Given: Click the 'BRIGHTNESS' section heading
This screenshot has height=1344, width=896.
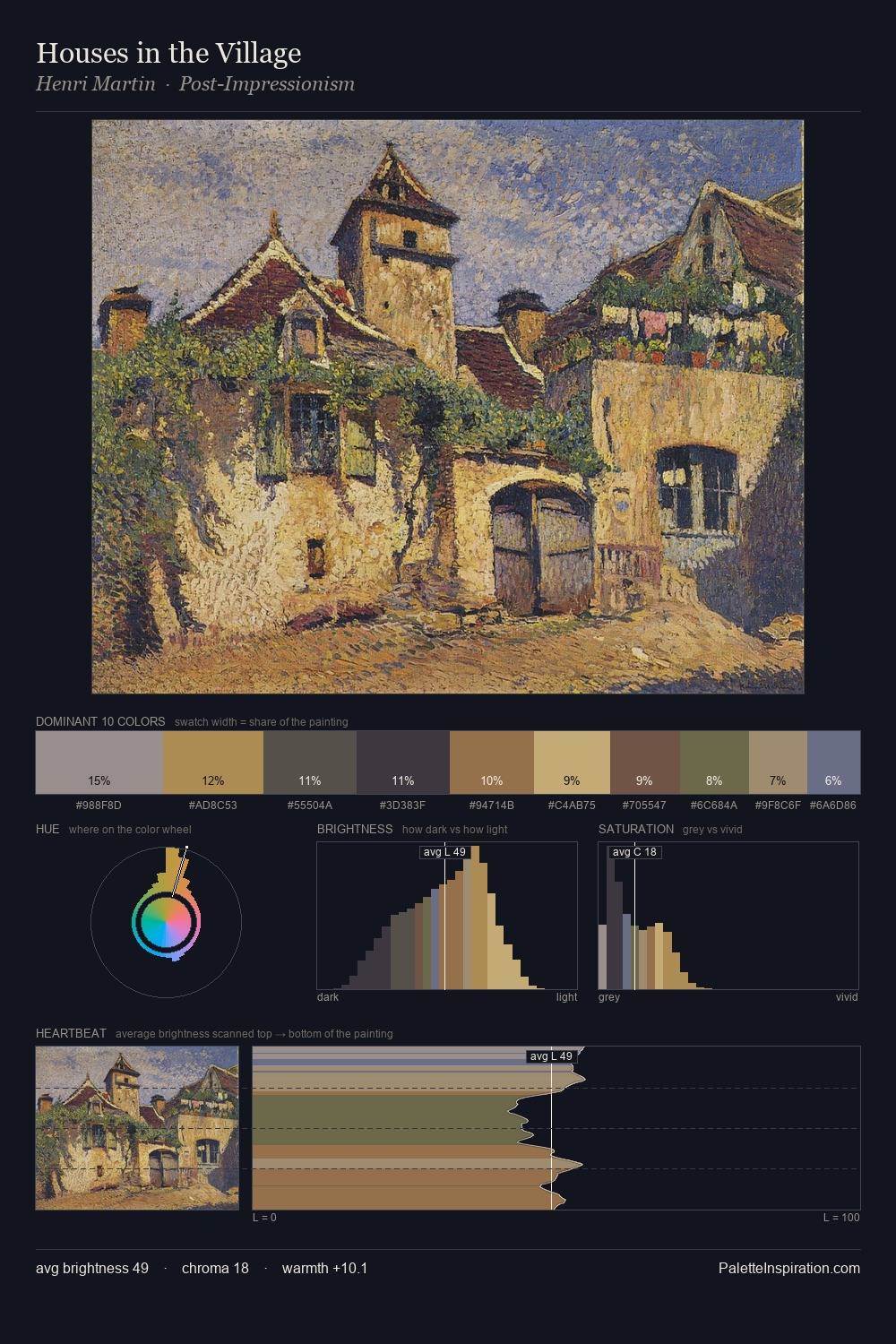Looking at the screenshot, I should pyautogui.click(x=355, y=829).
